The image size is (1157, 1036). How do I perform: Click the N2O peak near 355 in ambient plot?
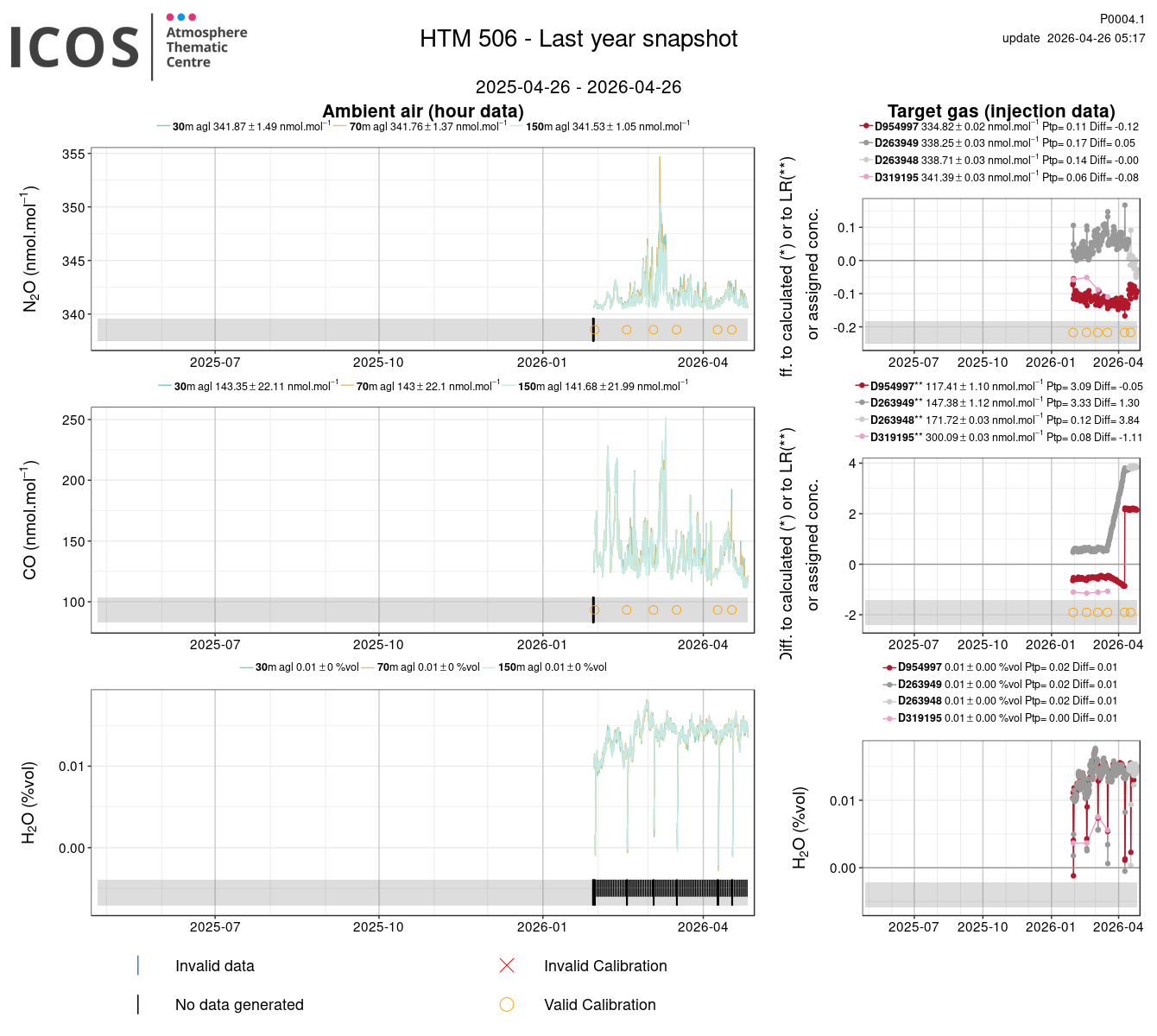[660, 158]
